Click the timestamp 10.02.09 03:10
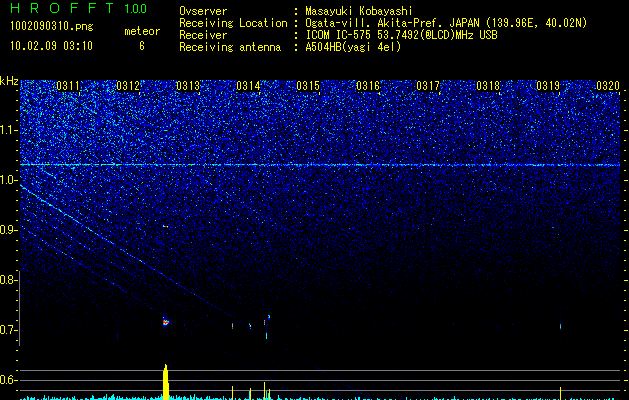 tap(51, 46)
